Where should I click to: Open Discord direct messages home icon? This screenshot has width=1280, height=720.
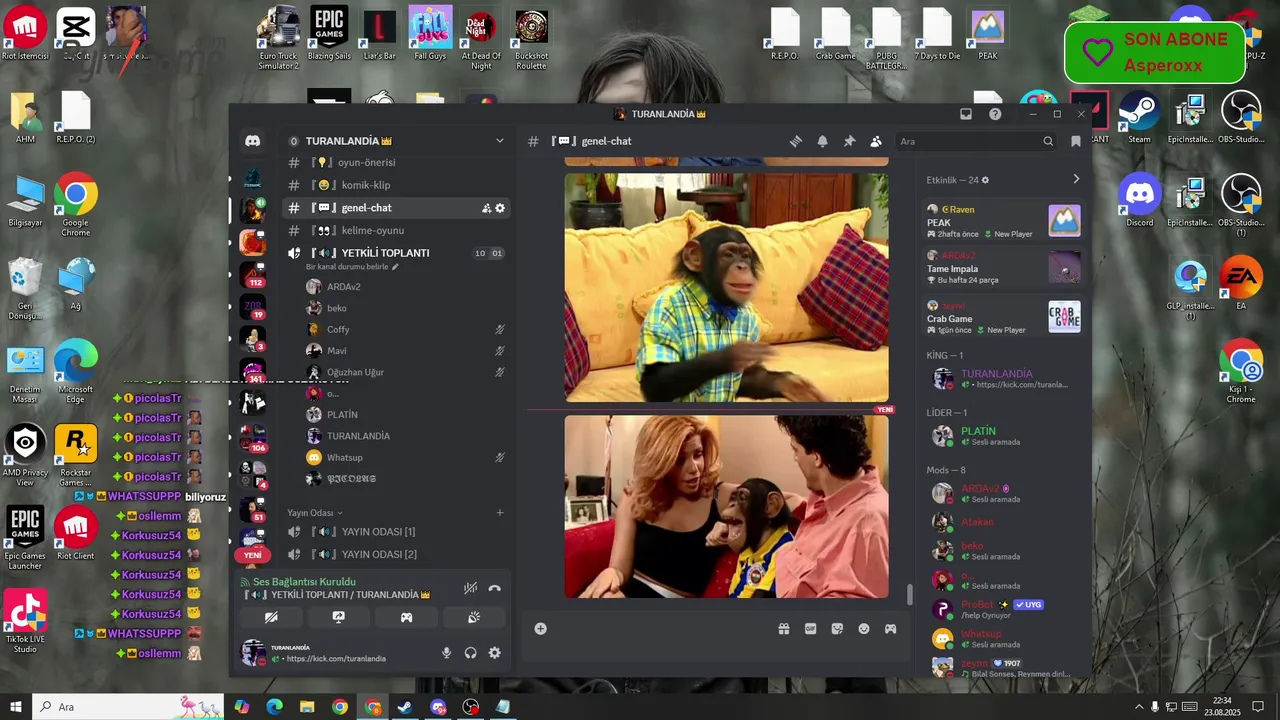(253, 141)
